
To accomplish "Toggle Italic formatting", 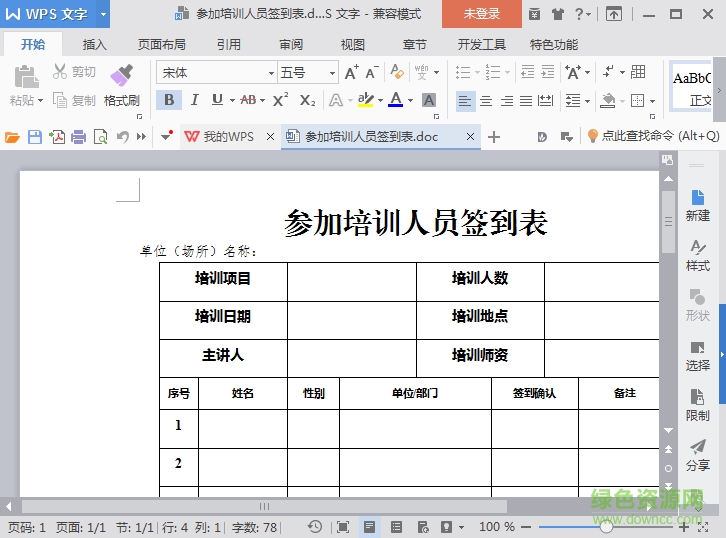I will pyautogui.click(x=193, y=100).
